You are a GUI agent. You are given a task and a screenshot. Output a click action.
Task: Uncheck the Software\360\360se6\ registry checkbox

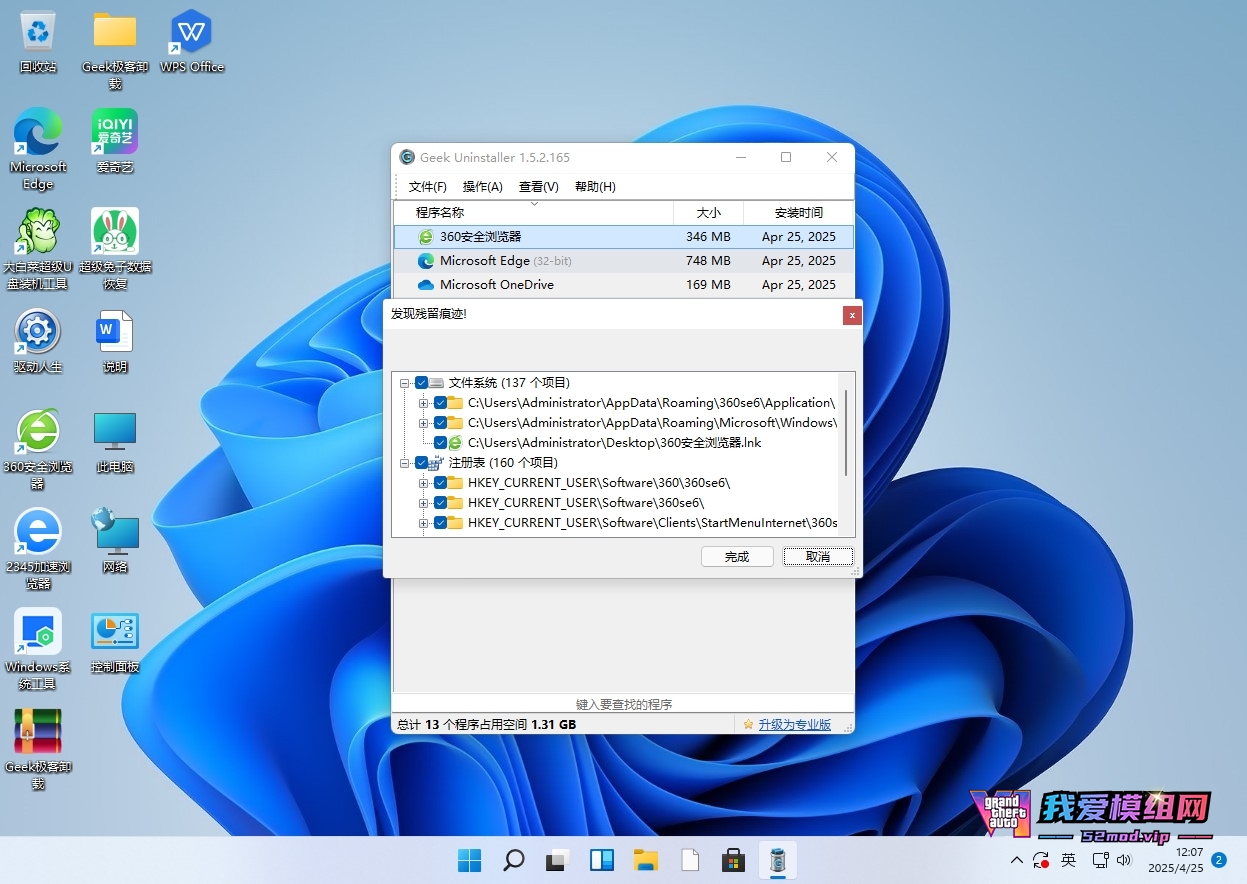tap(440, 483)
